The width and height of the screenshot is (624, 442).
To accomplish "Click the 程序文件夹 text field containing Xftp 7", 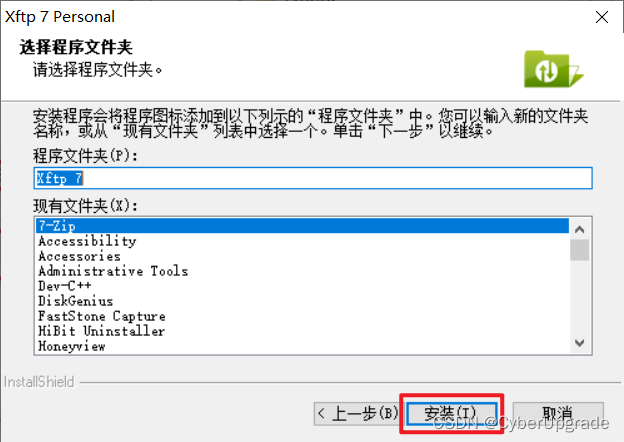I will point(313,178).
